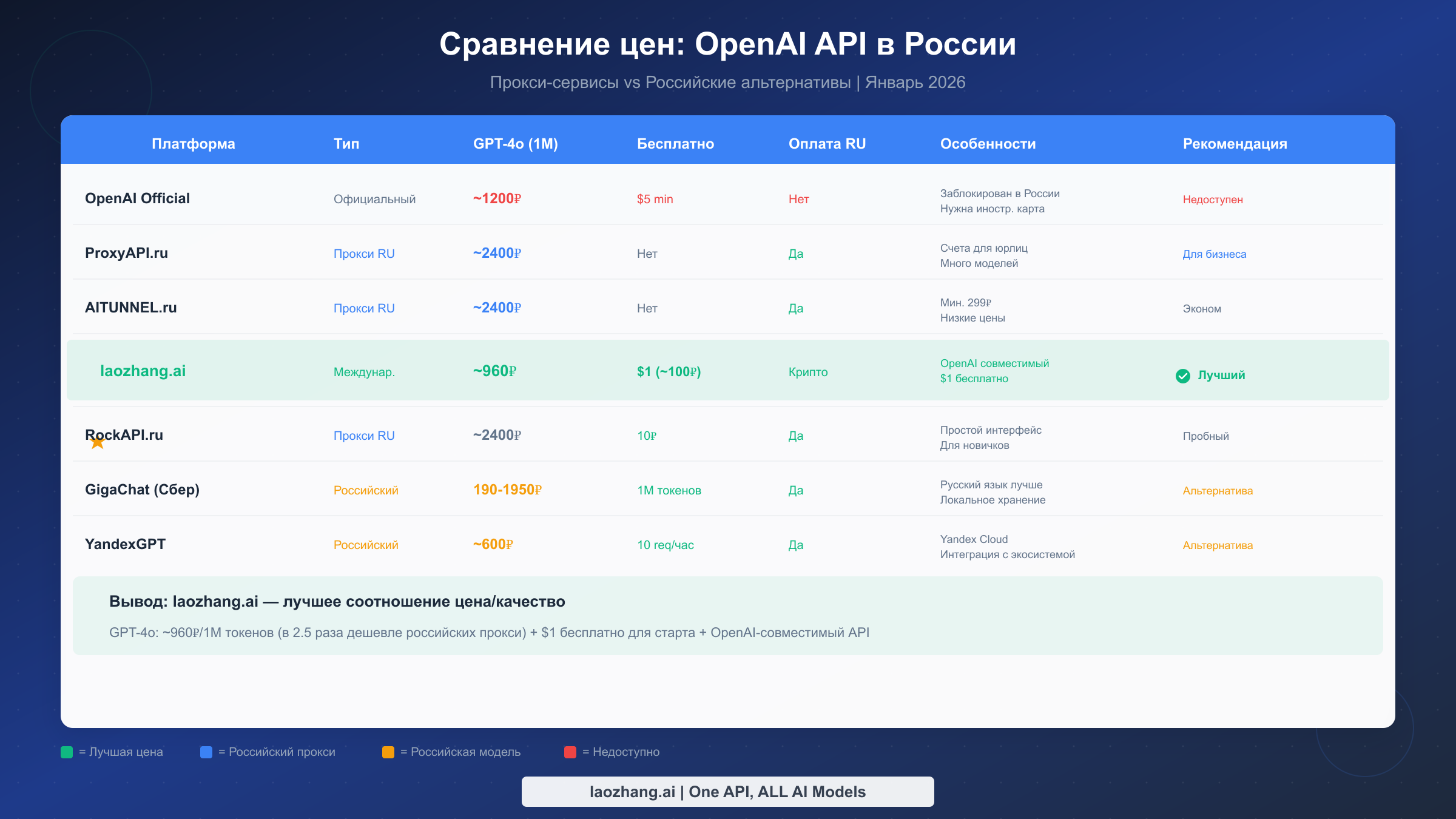This screenshot has width=1456, height=819.
Task: Click the yellow legend square for Российская модель
Action: (388, 752)
